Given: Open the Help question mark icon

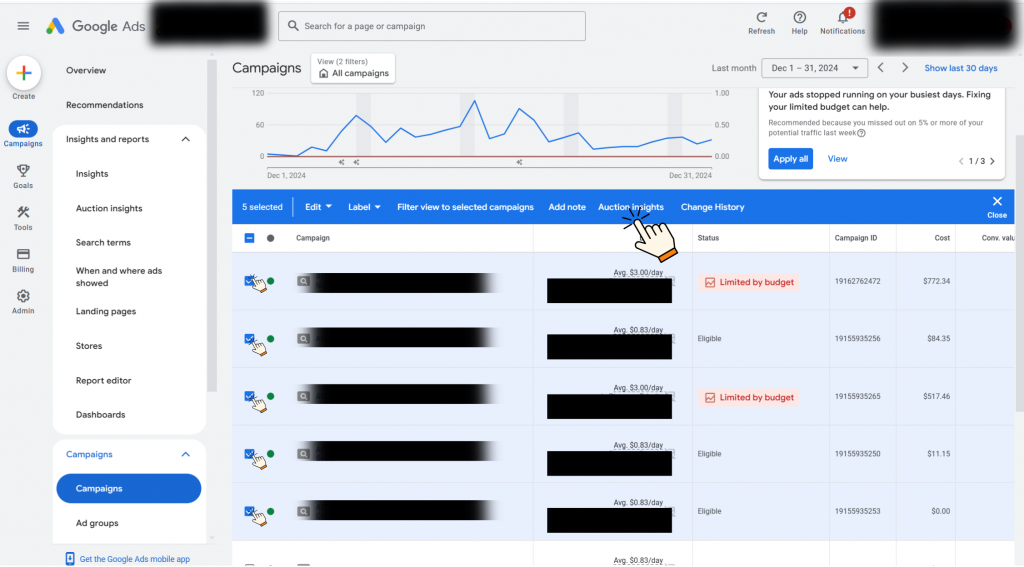Looking at the screenshot, I should (799, 18).
